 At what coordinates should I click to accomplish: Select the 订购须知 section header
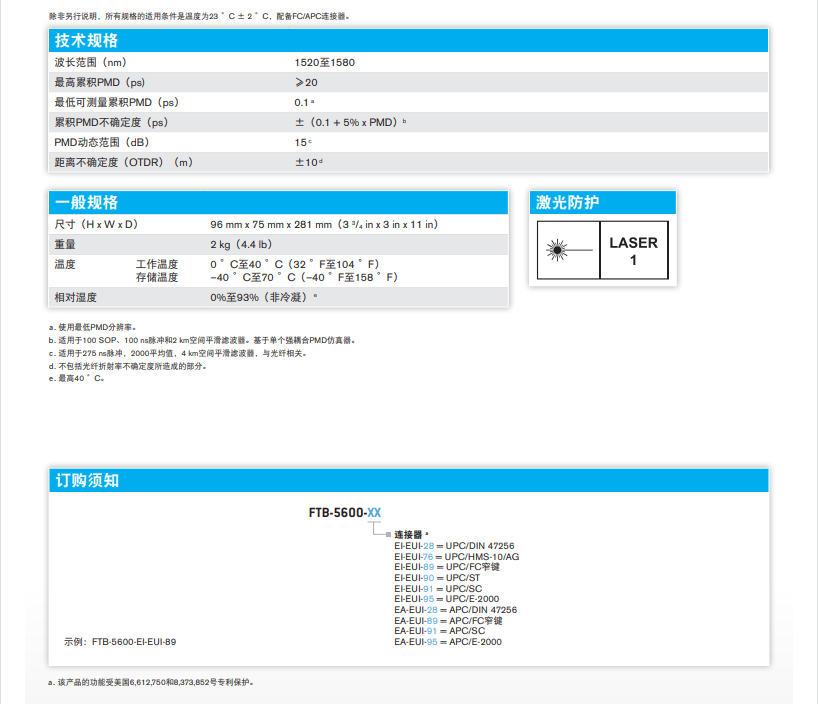tap(408, 480)
